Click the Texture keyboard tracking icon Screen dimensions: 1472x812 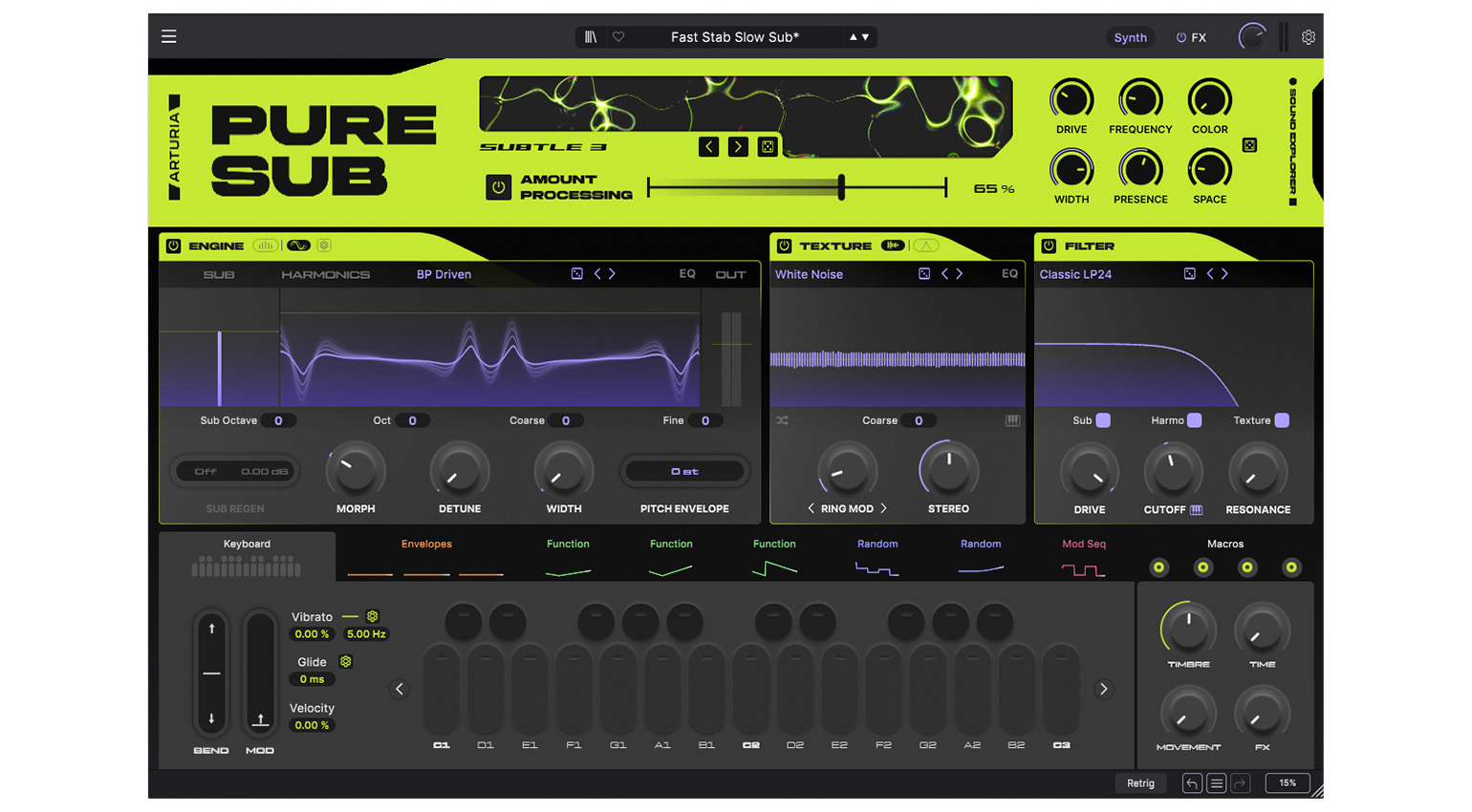(1012, 420)
